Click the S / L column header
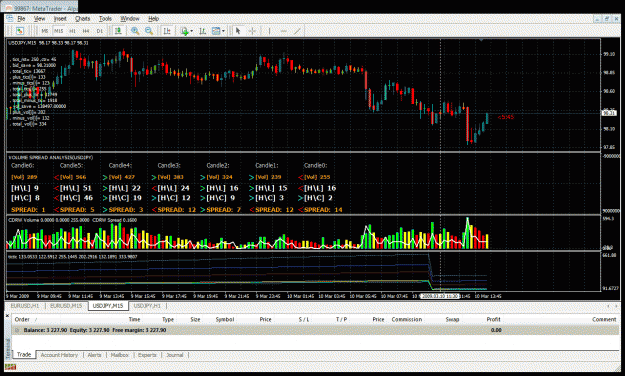Screen dimensions: 625x376 coord(304,319)
